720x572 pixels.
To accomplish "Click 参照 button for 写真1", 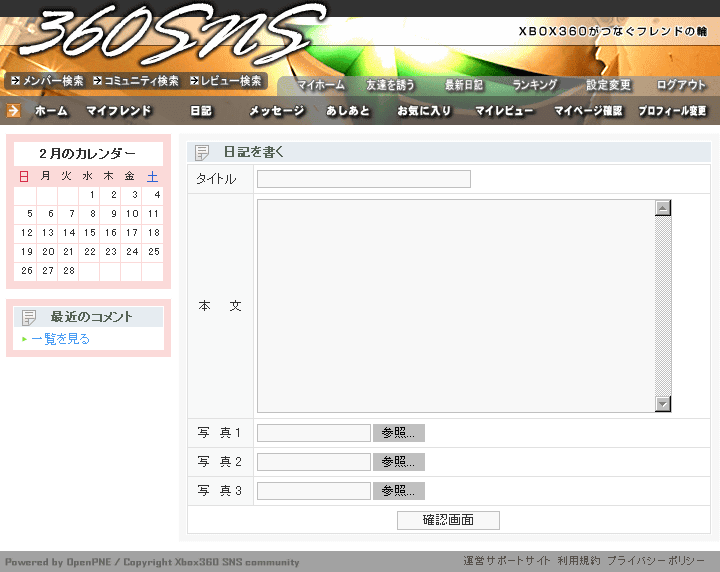I will coord(399,433).
